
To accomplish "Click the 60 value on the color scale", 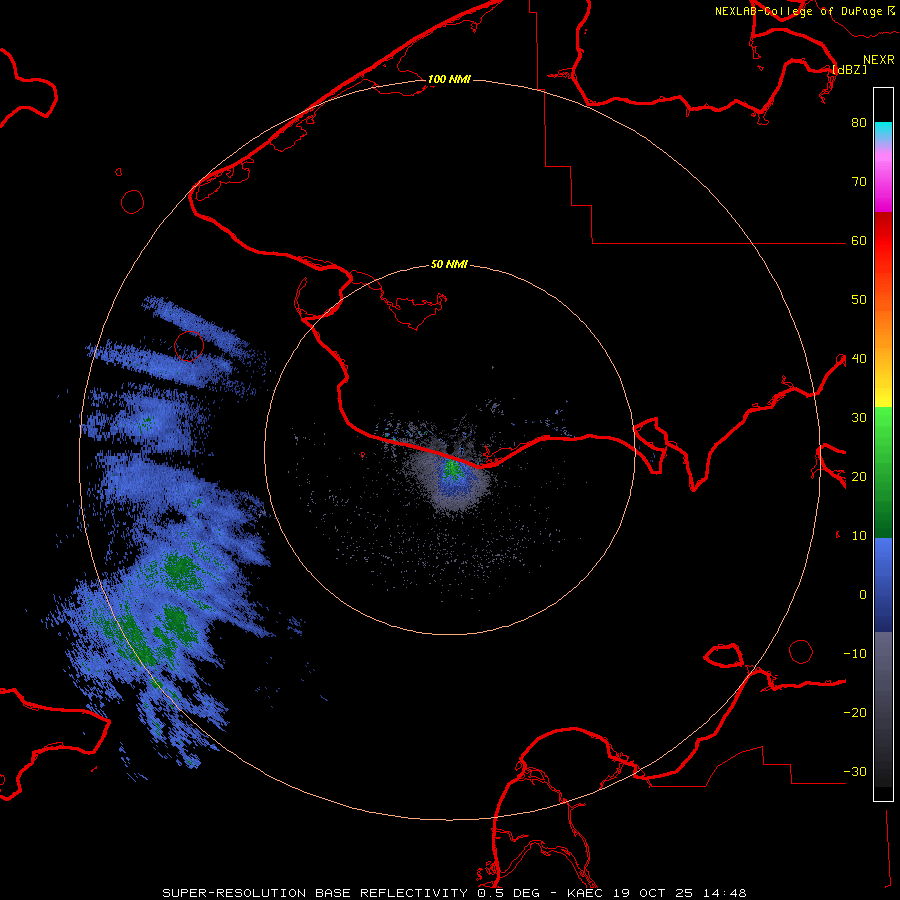I will [859, 240].
